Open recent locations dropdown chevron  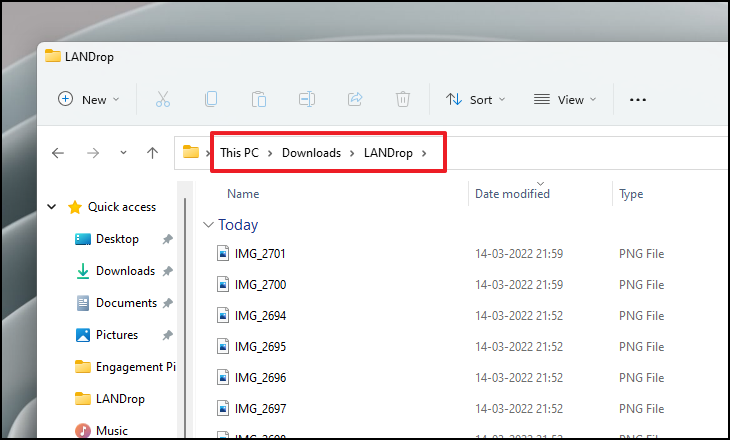click(x=123, y=152)
